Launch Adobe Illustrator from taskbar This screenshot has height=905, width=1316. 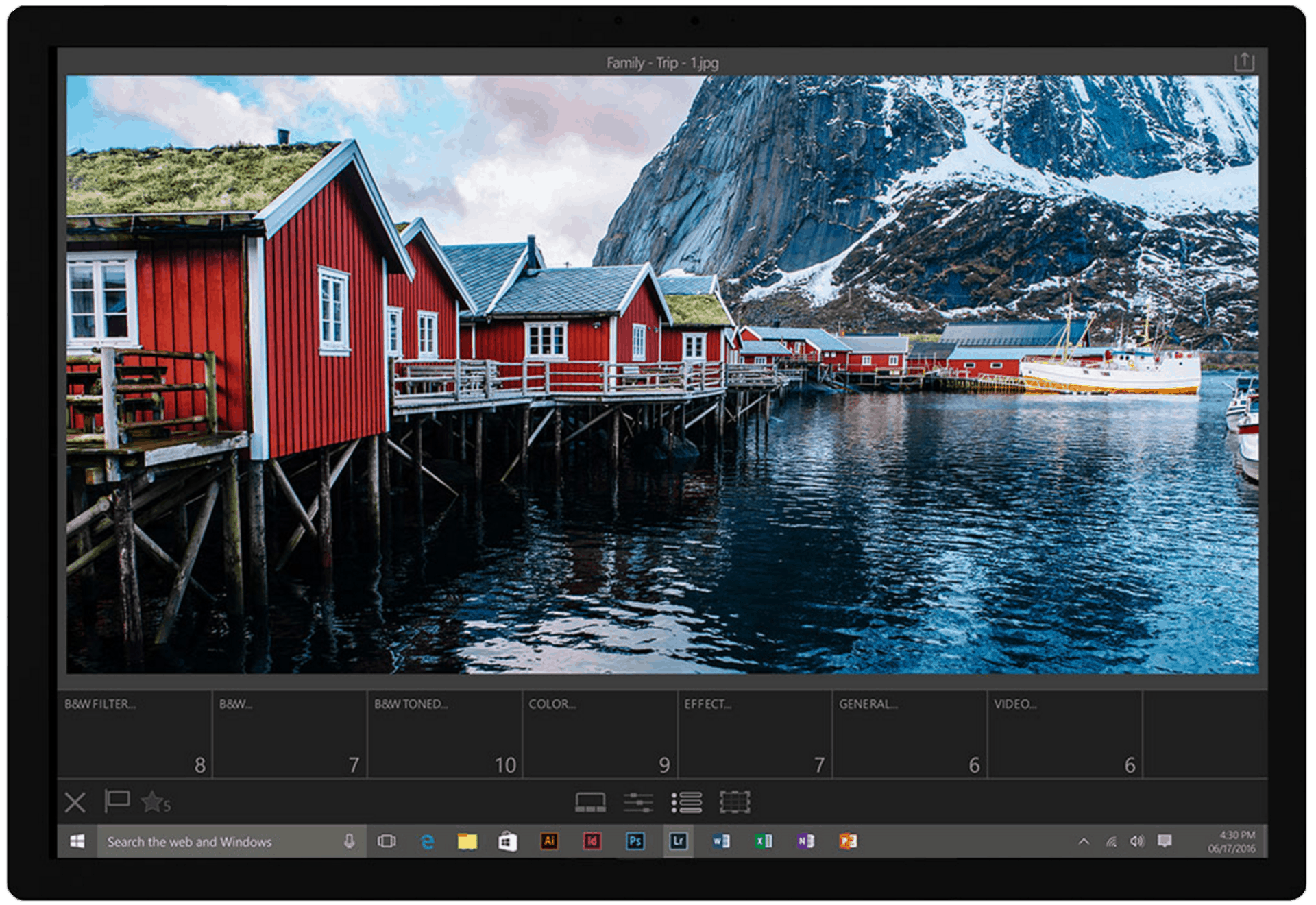coord(549,841)
